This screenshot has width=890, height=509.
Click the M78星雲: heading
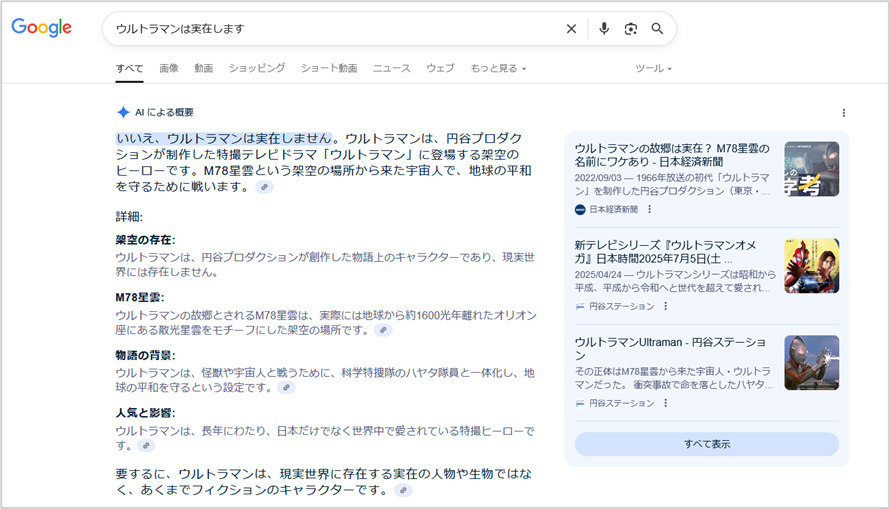[x=140, y=297]
